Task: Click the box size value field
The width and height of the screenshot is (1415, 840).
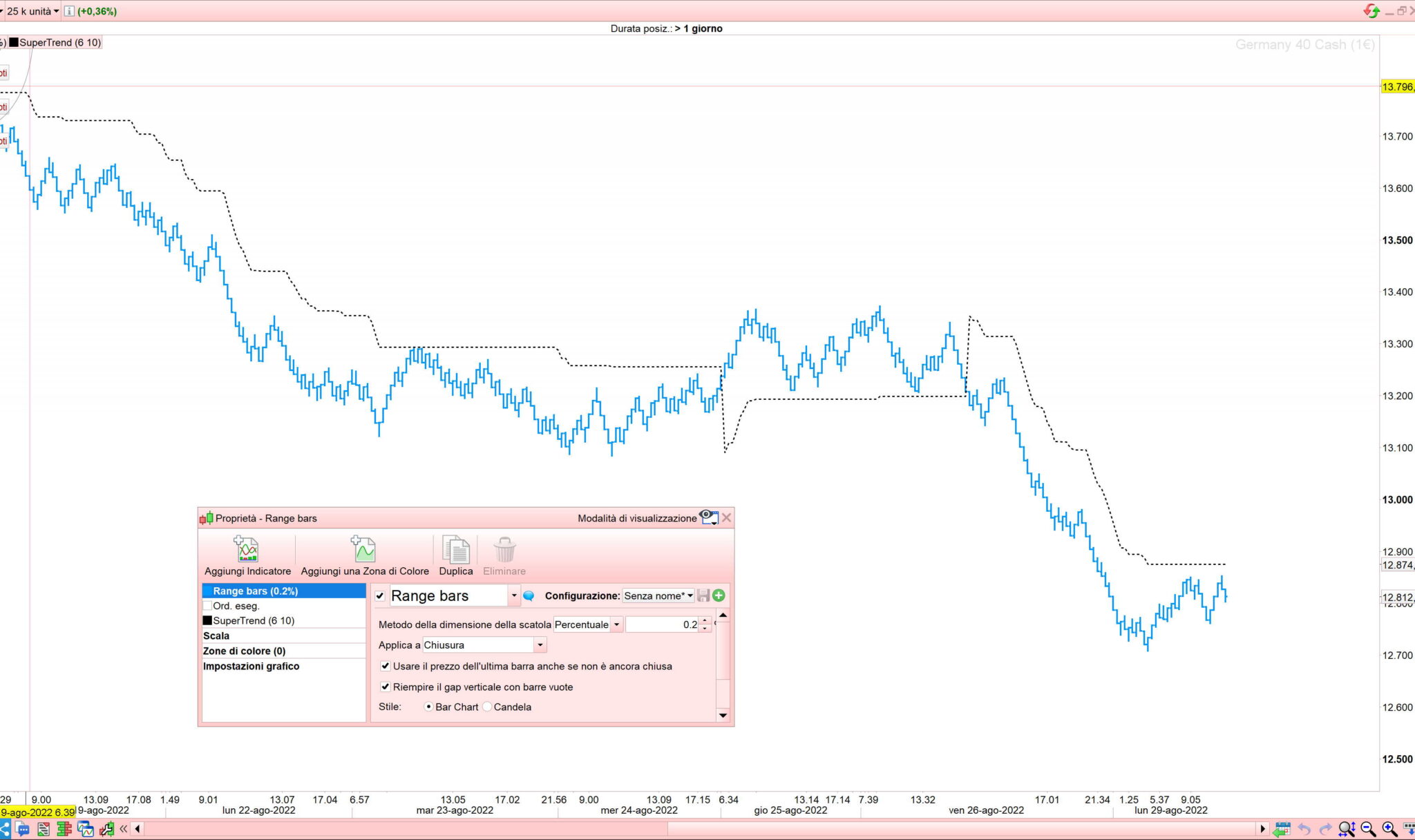Action: click(662, 624)
